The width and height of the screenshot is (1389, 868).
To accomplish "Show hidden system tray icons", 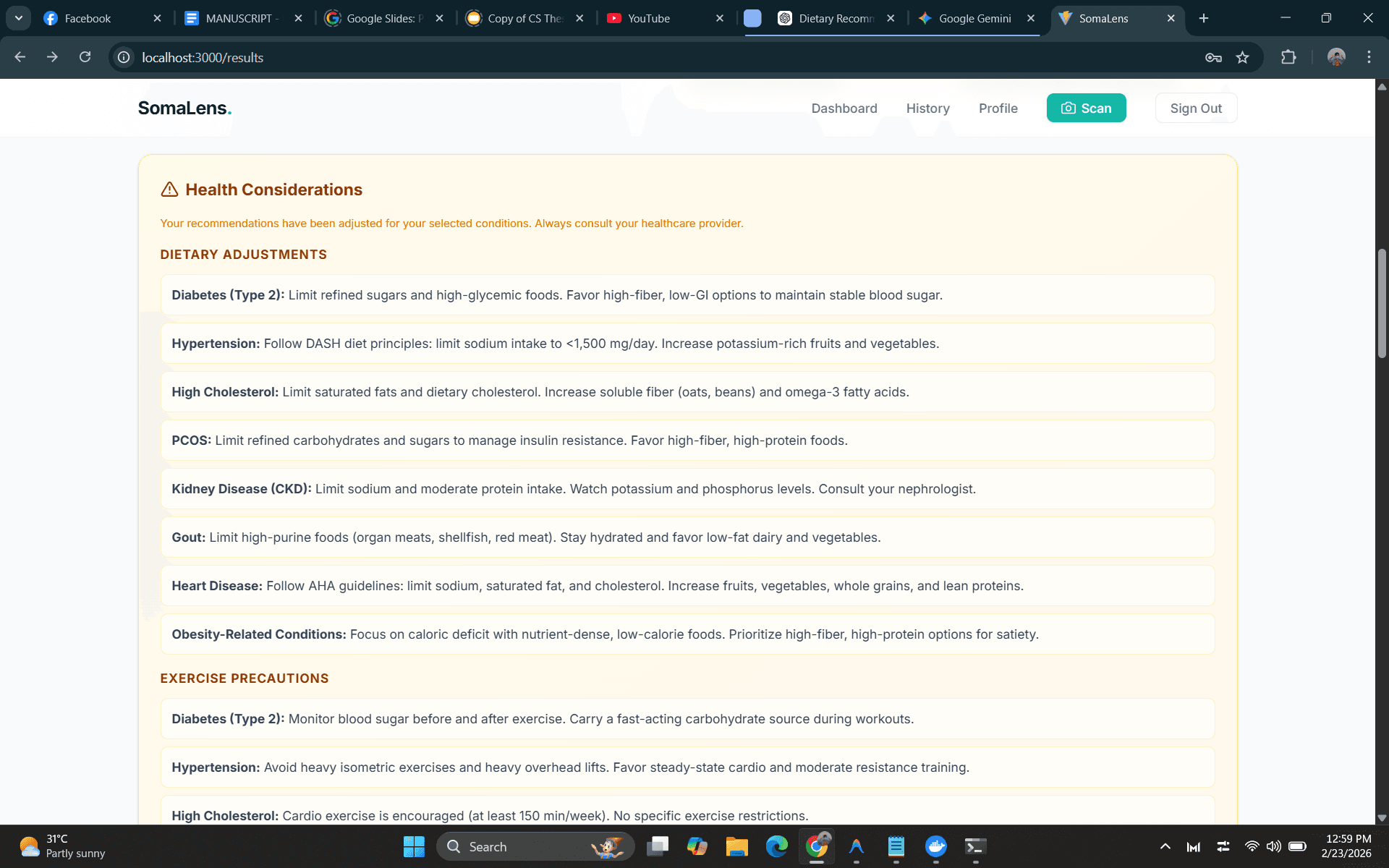I will 1165,846.
